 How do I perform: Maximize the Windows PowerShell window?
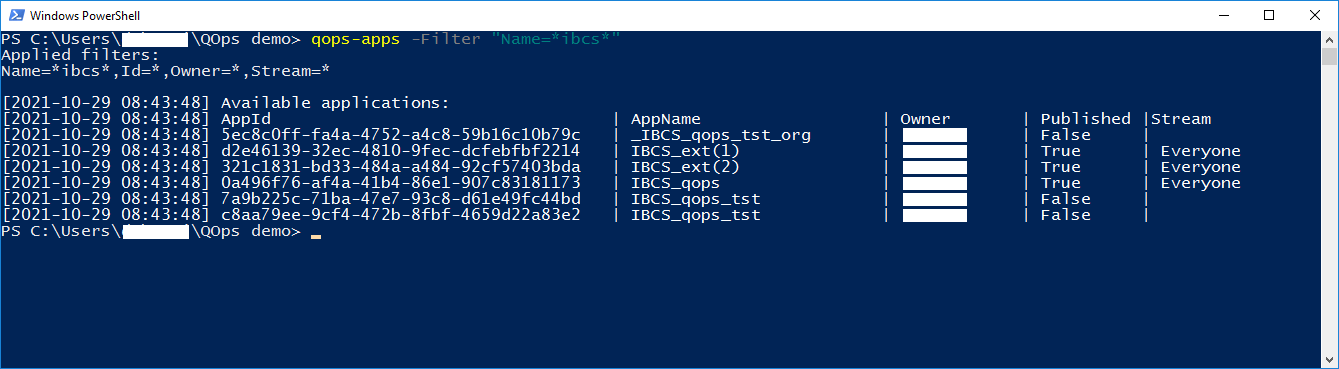pos(1269,15)
